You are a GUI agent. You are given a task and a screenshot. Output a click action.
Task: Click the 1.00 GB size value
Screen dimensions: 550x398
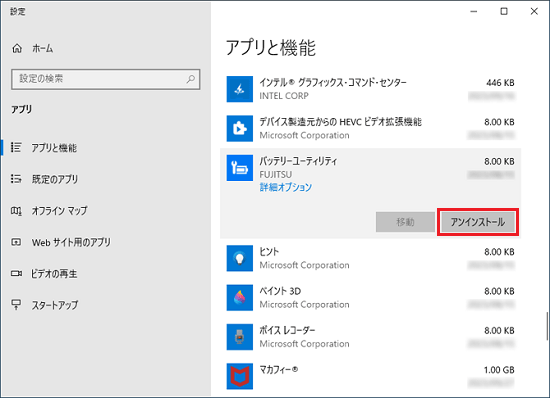pos(499,370)
